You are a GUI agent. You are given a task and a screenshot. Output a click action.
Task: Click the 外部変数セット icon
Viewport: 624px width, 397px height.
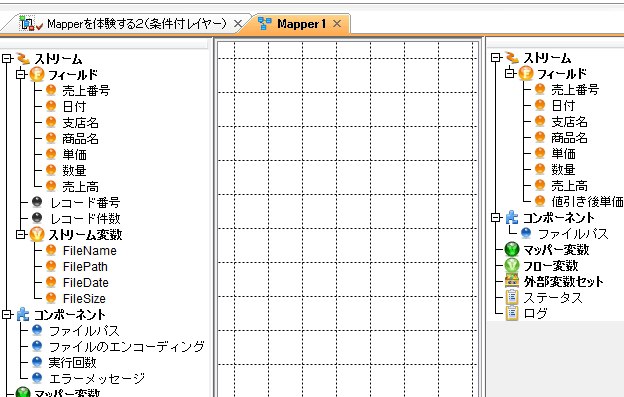click(x=512, y=281)
